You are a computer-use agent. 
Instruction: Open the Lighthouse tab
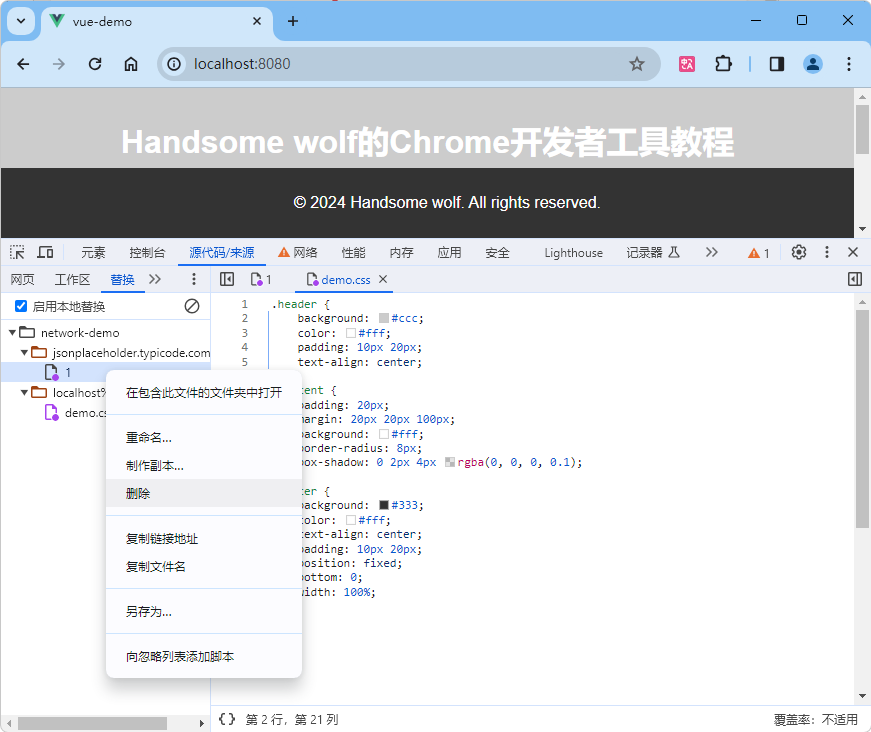pos(573,253)
